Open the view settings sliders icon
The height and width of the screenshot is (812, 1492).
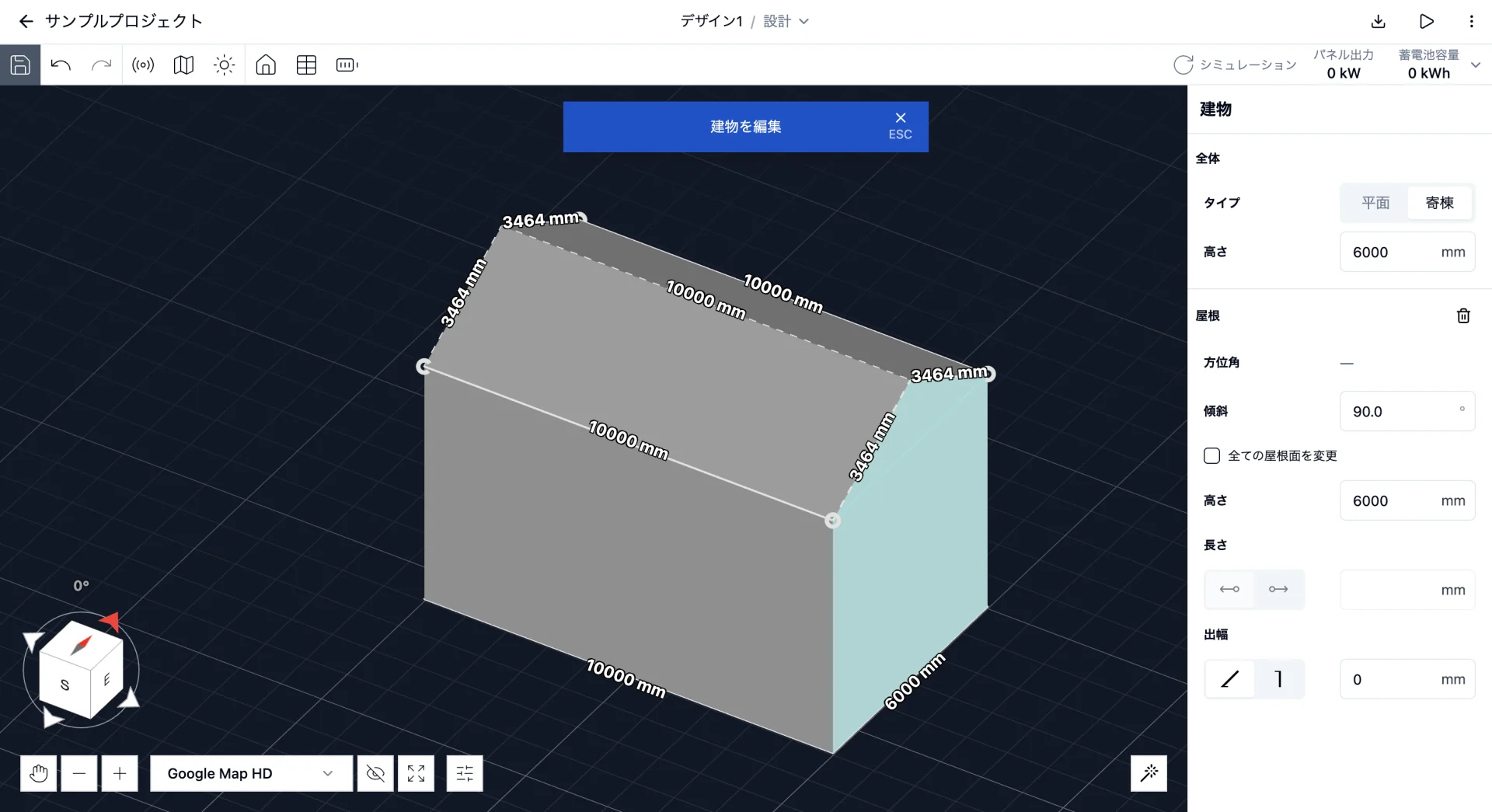coord(465,773)
